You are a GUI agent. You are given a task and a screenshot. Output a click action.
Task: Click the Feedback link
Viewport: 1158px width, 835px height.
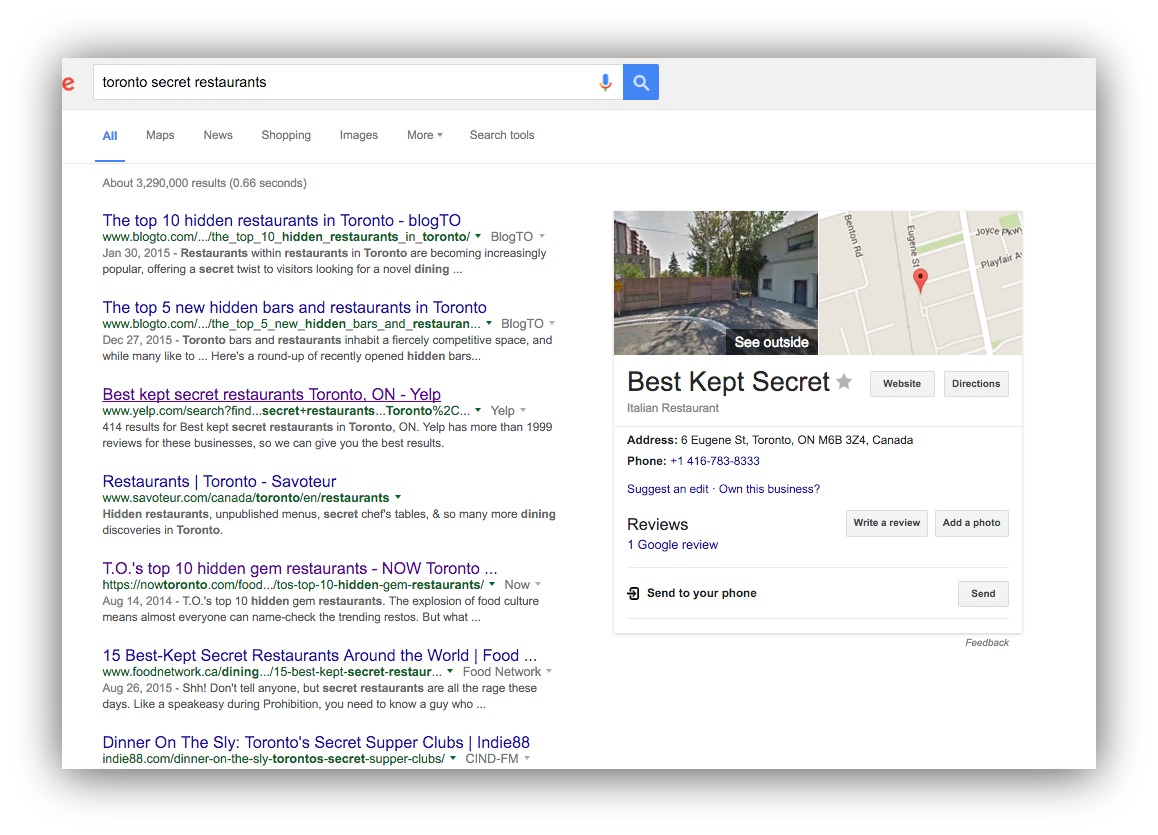[987, 643]
